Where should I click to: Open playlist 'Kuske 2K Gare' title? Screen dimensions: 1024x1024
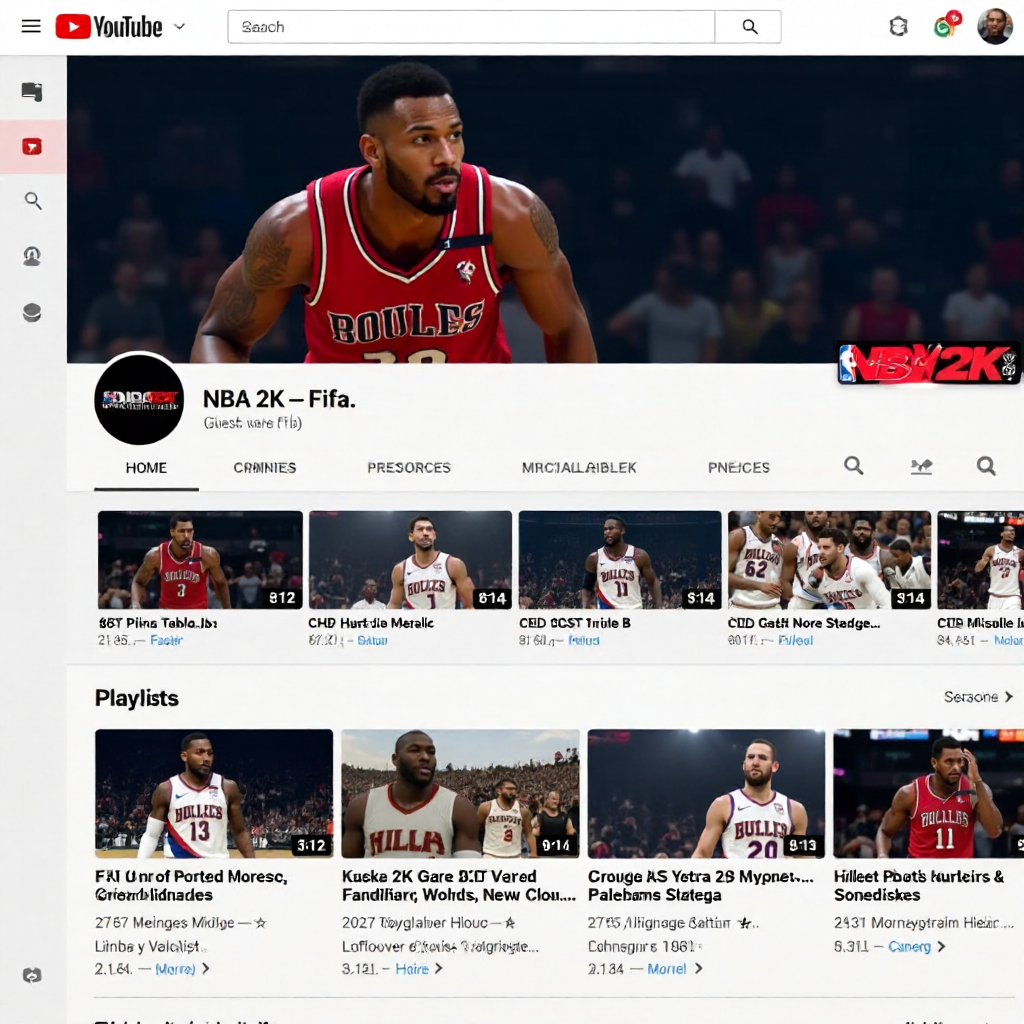458,886
